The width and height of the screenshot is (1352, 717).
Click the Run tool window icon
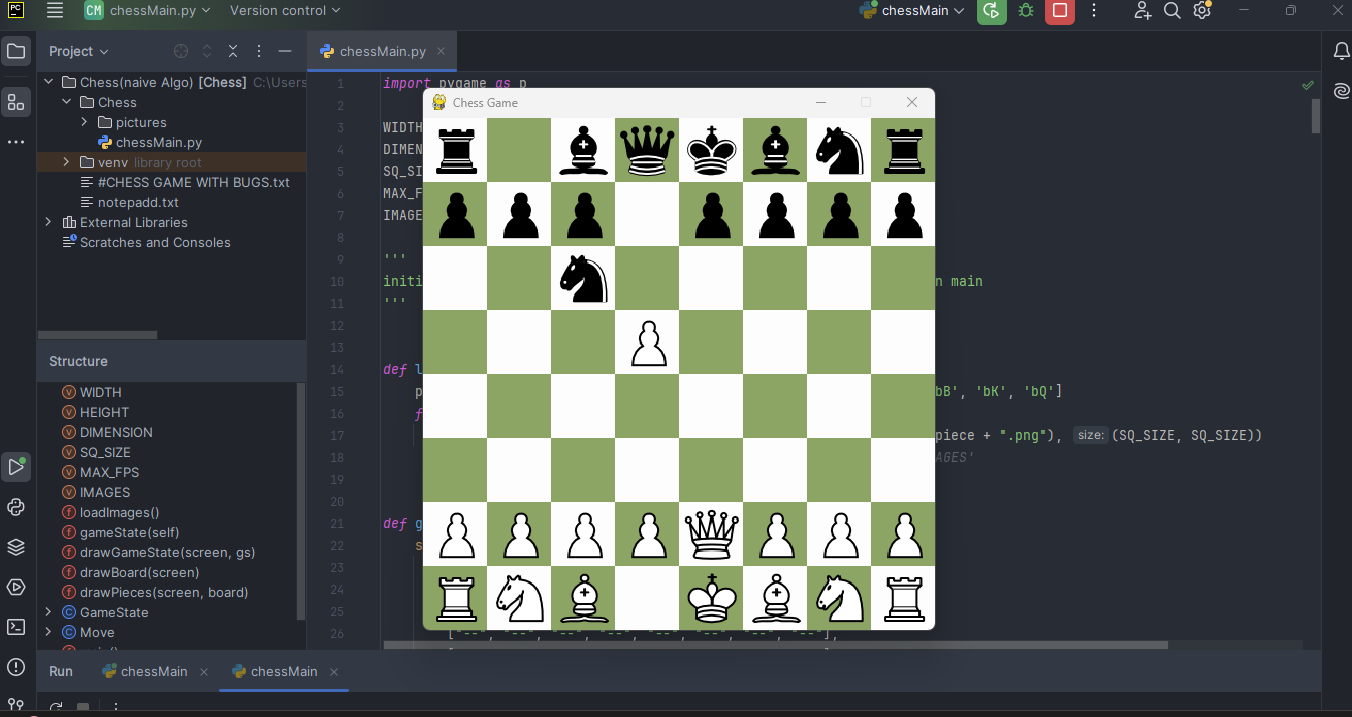click(x=16, y=467)
